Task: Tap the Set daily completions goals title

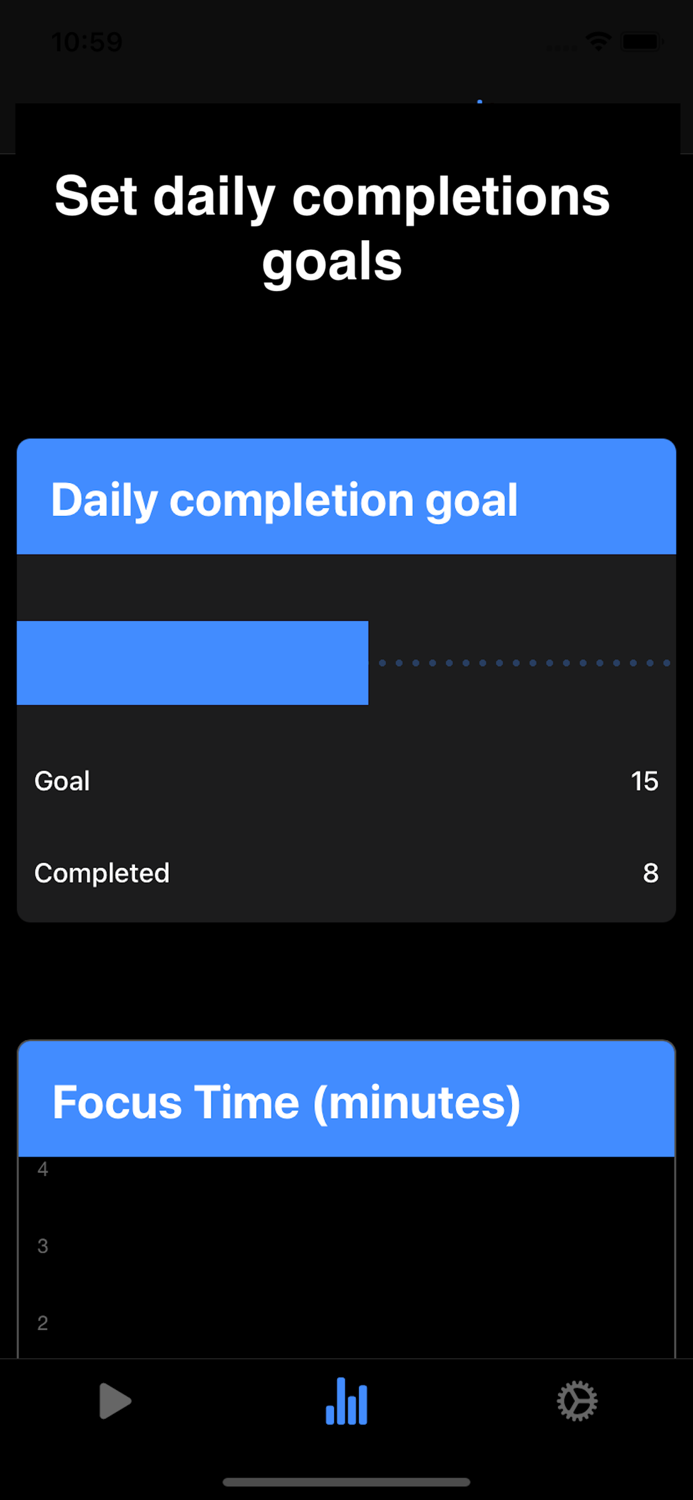Action: pos(332,228)
